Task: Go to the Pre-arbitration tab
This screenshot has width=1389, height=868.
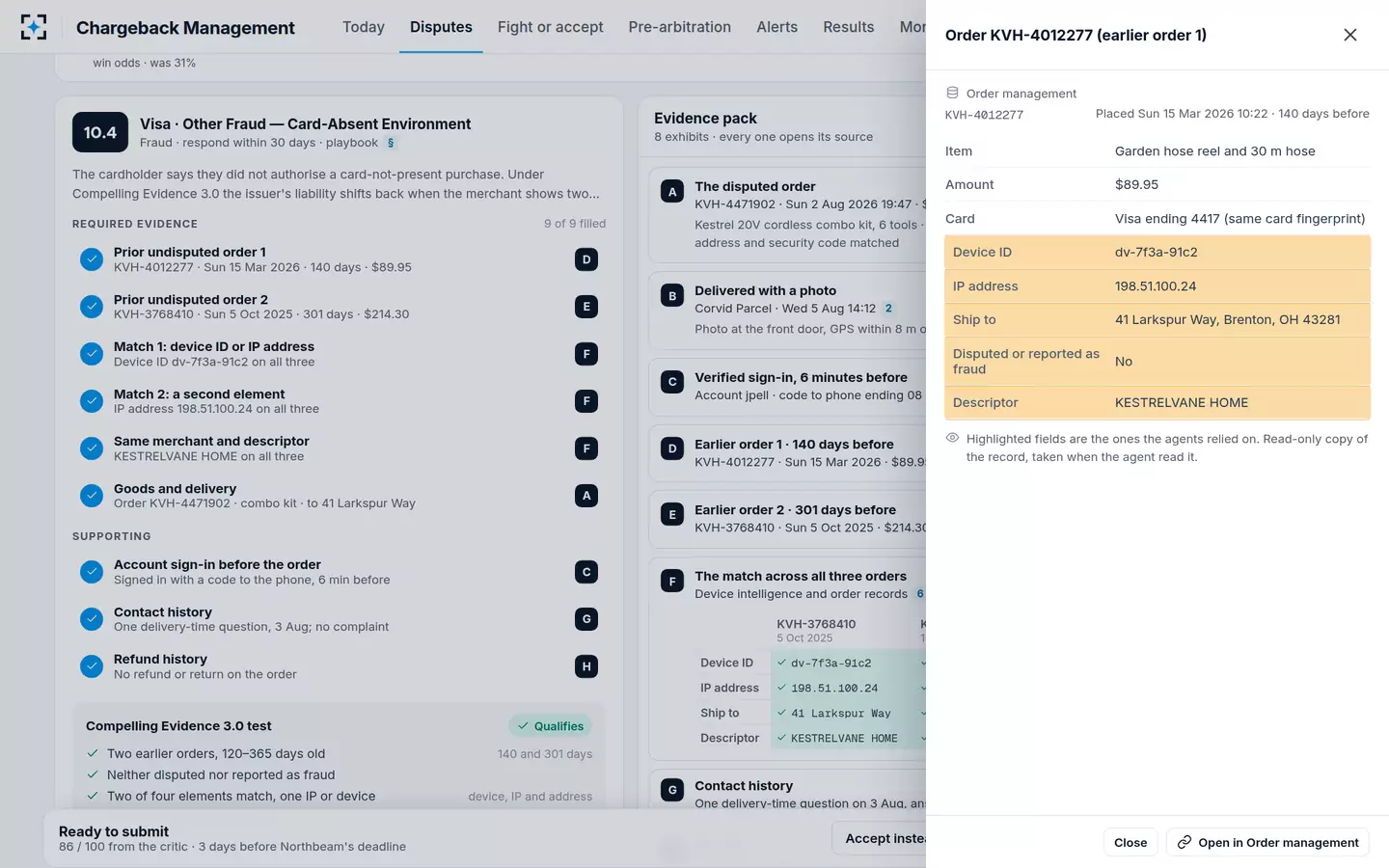Action: 680,27
